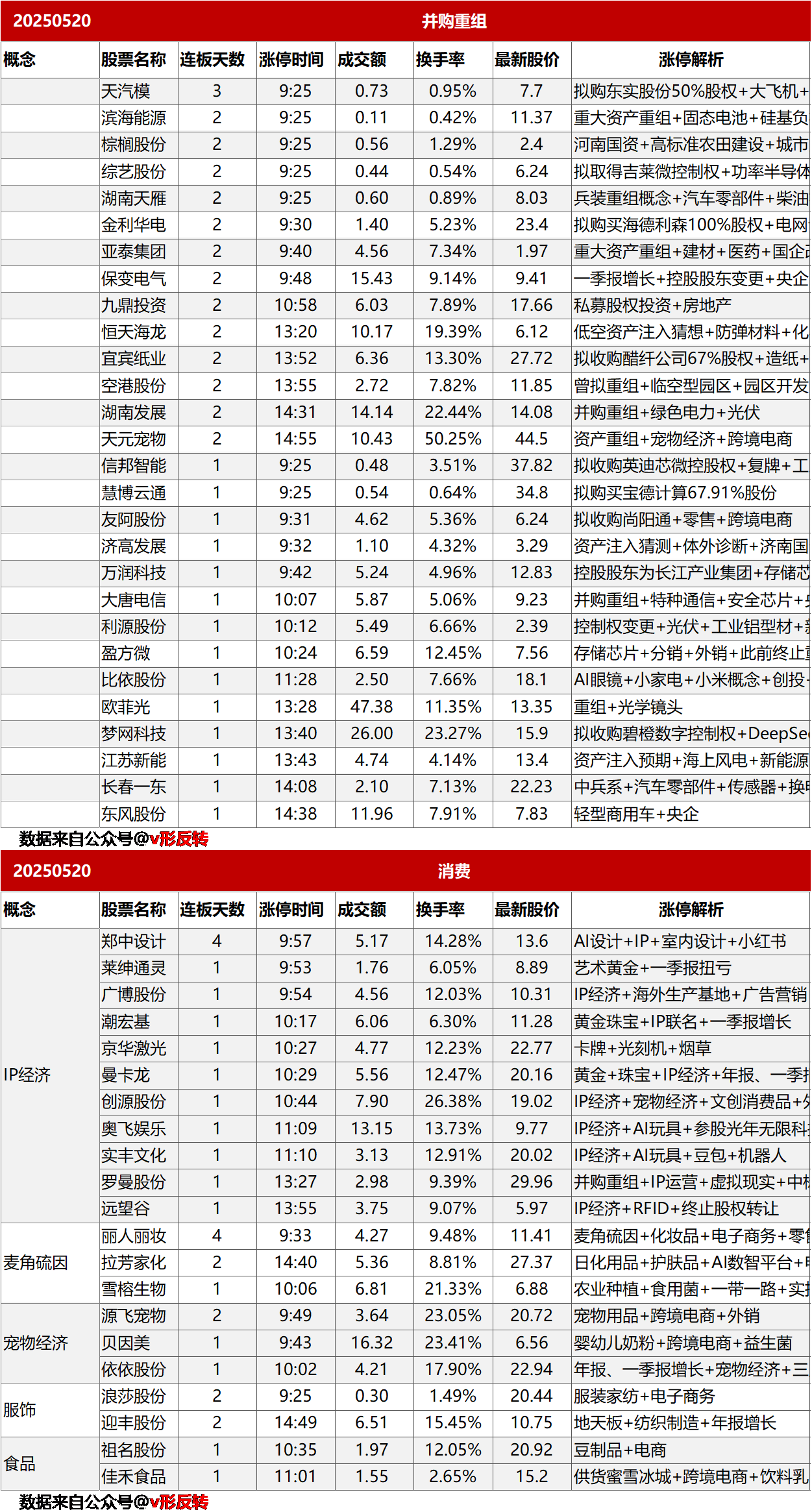Select stock name 长春一东
The height and width of the screenshot is (1512, 812).
(x=134, y=786)
